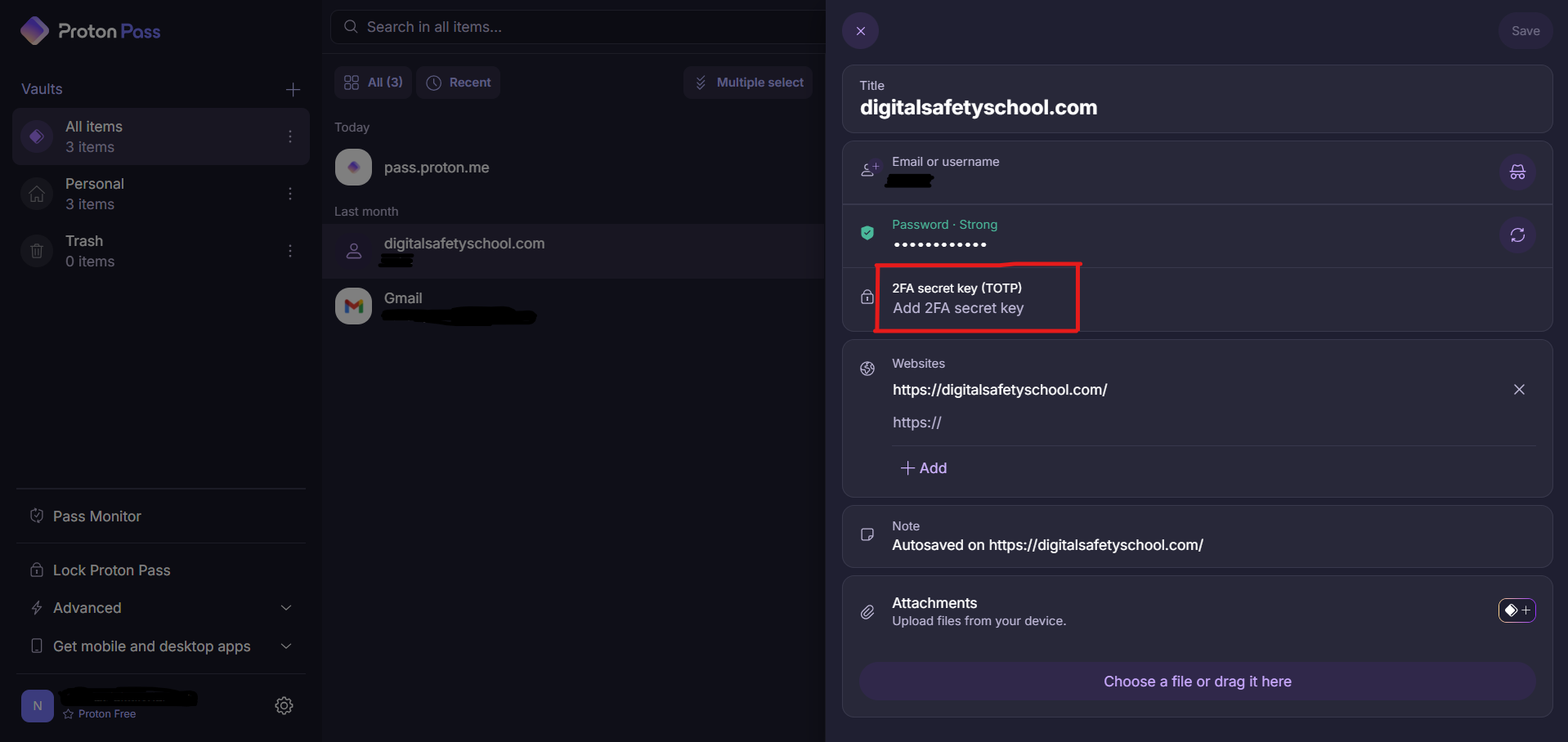Open Personal vault three-dot menu
The image size is (1568, 742).
point(290,194)
